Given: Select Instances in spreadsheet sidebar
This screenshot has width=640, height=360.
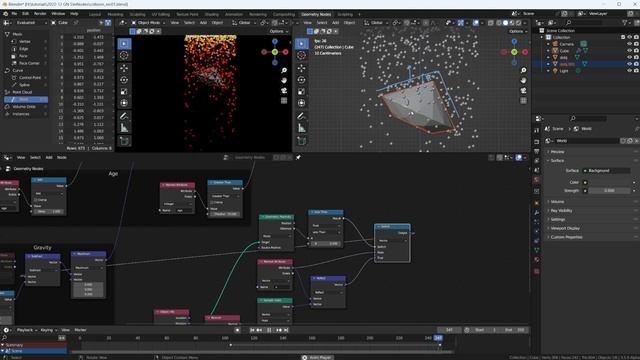Looking at the screenshot, I should (21, 114).
